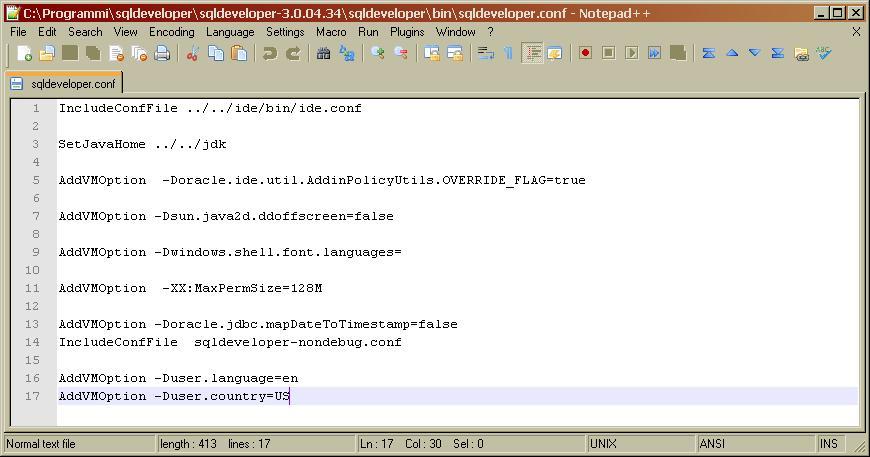Click the second blue collapse toolbar icon
The image size is (870, 457).
point(778,53)
